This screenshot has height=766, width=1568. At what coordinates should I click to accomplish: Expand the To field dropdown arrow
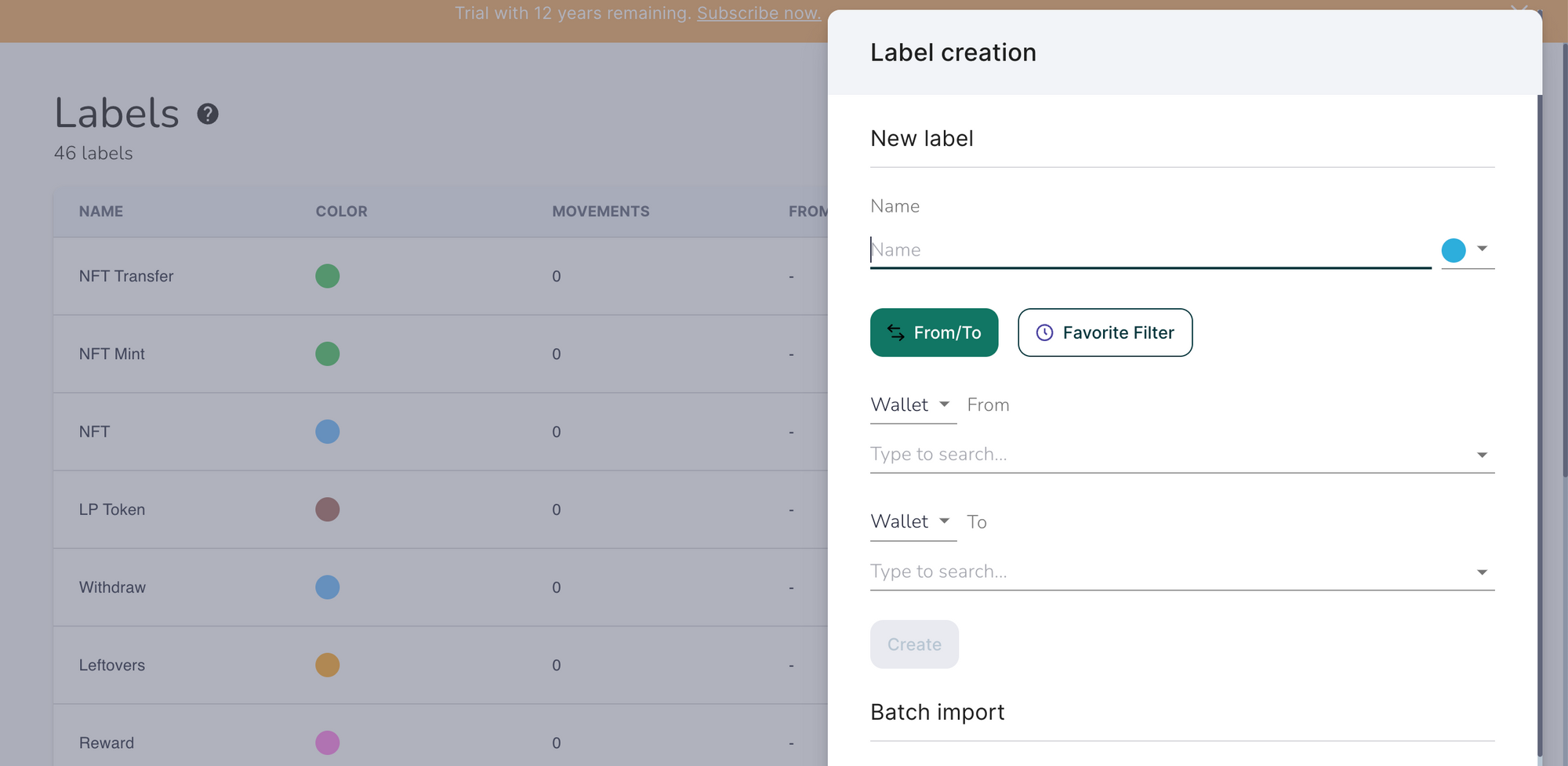coord(1482,572)
